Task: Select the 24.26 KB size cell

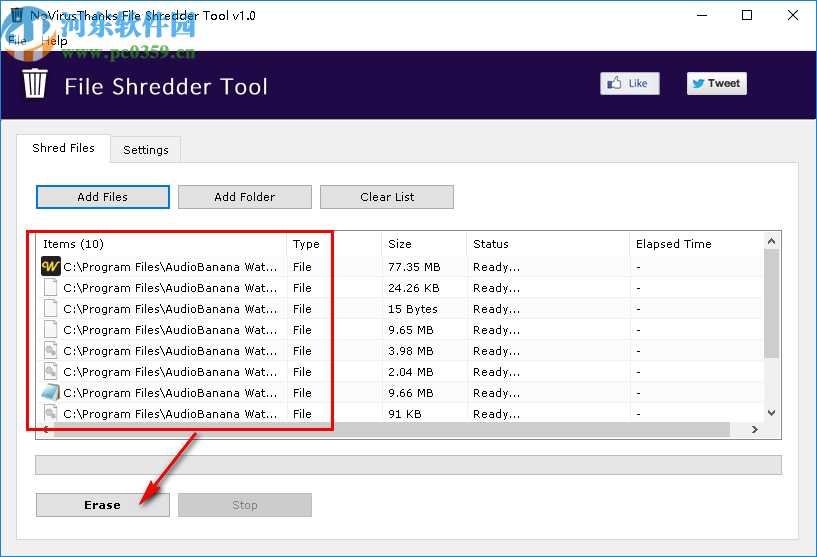Action: [x=414, y=288]
